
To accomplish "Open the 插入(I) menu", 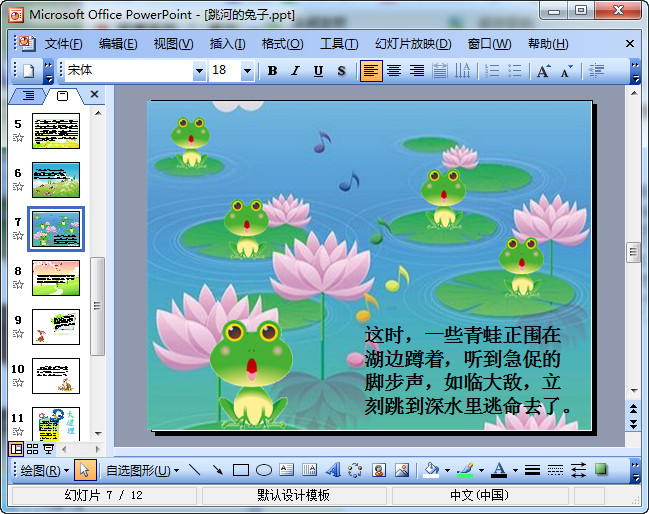I will pos(227,44).
